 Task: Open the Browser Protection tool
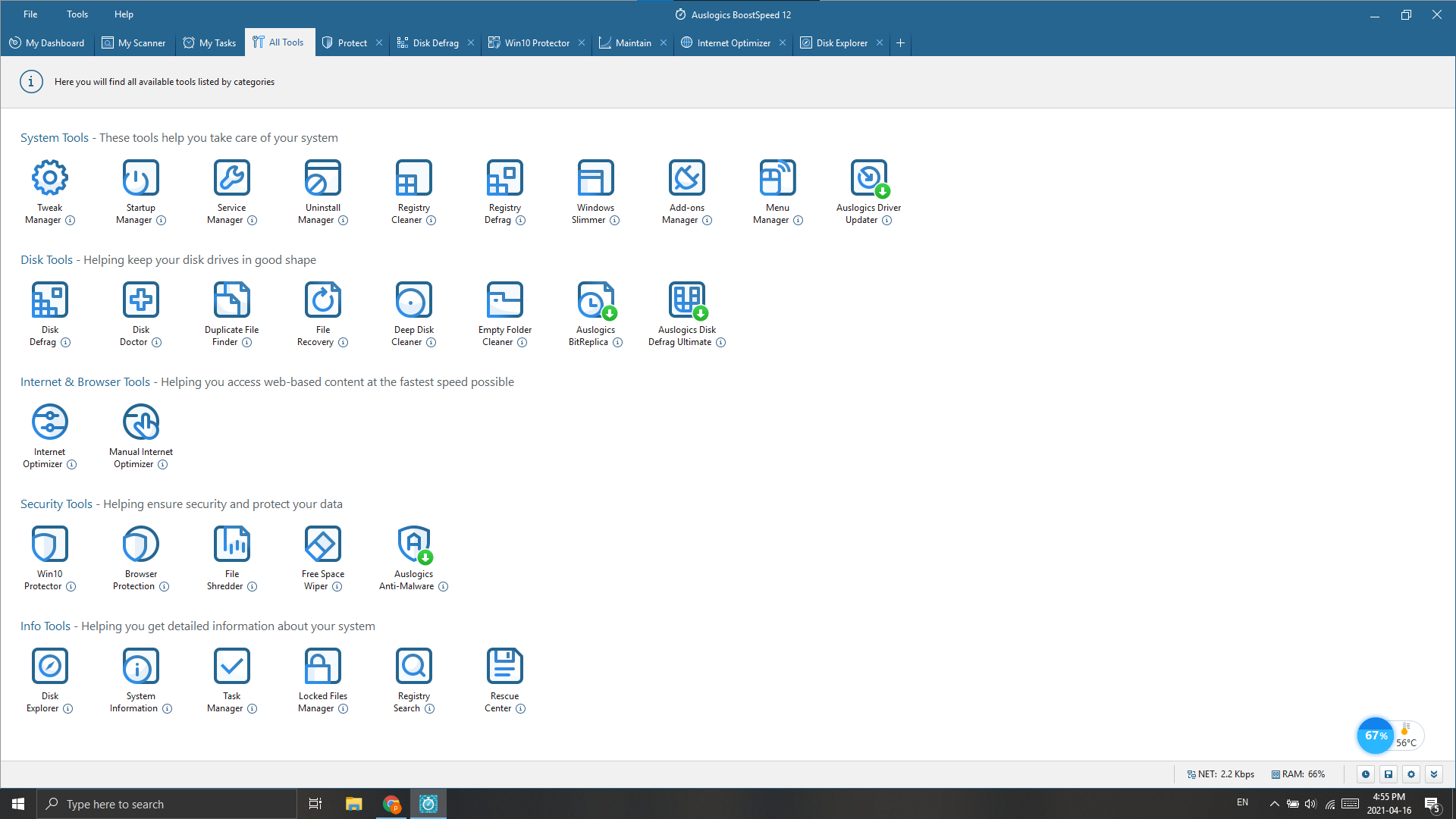coord(141,544)
